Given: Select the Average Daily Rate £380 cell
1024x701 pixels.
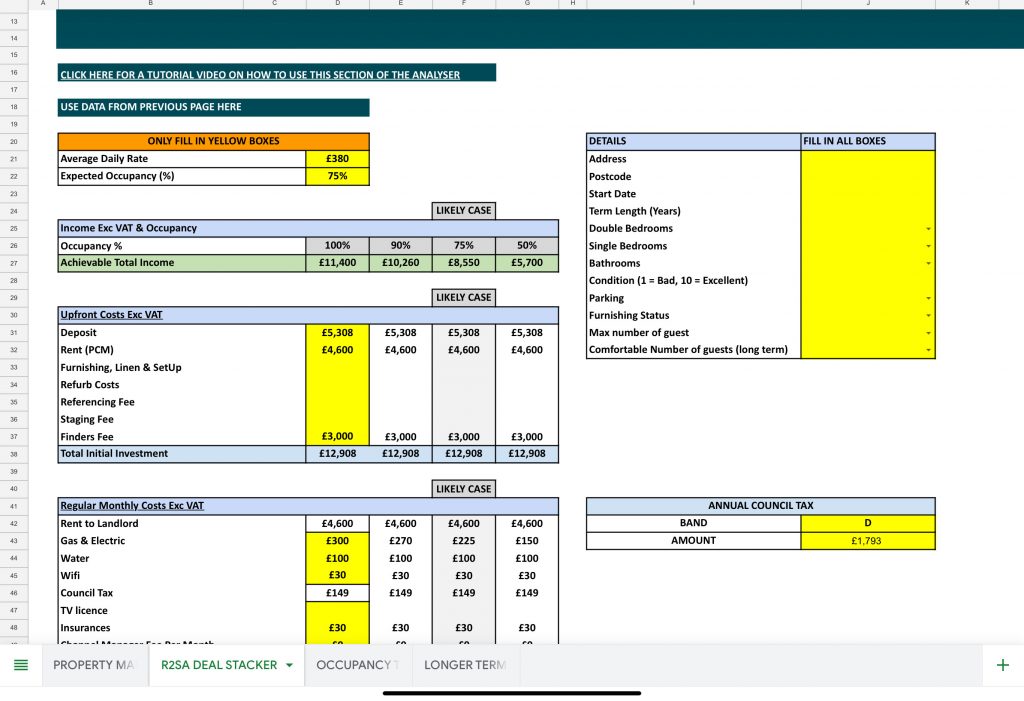Looking at the screenshot, I should click(337, 159).
